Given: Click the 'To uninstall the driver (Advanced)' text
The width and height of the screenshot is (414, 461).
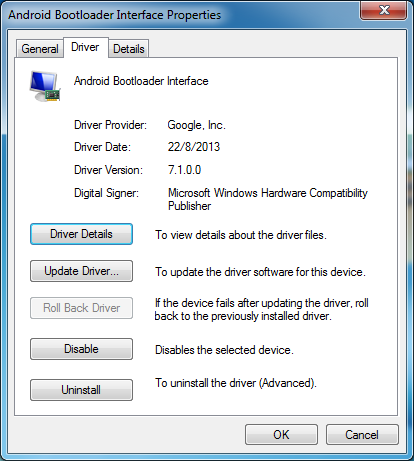Looking at the screenshot, I should (236, 383).
